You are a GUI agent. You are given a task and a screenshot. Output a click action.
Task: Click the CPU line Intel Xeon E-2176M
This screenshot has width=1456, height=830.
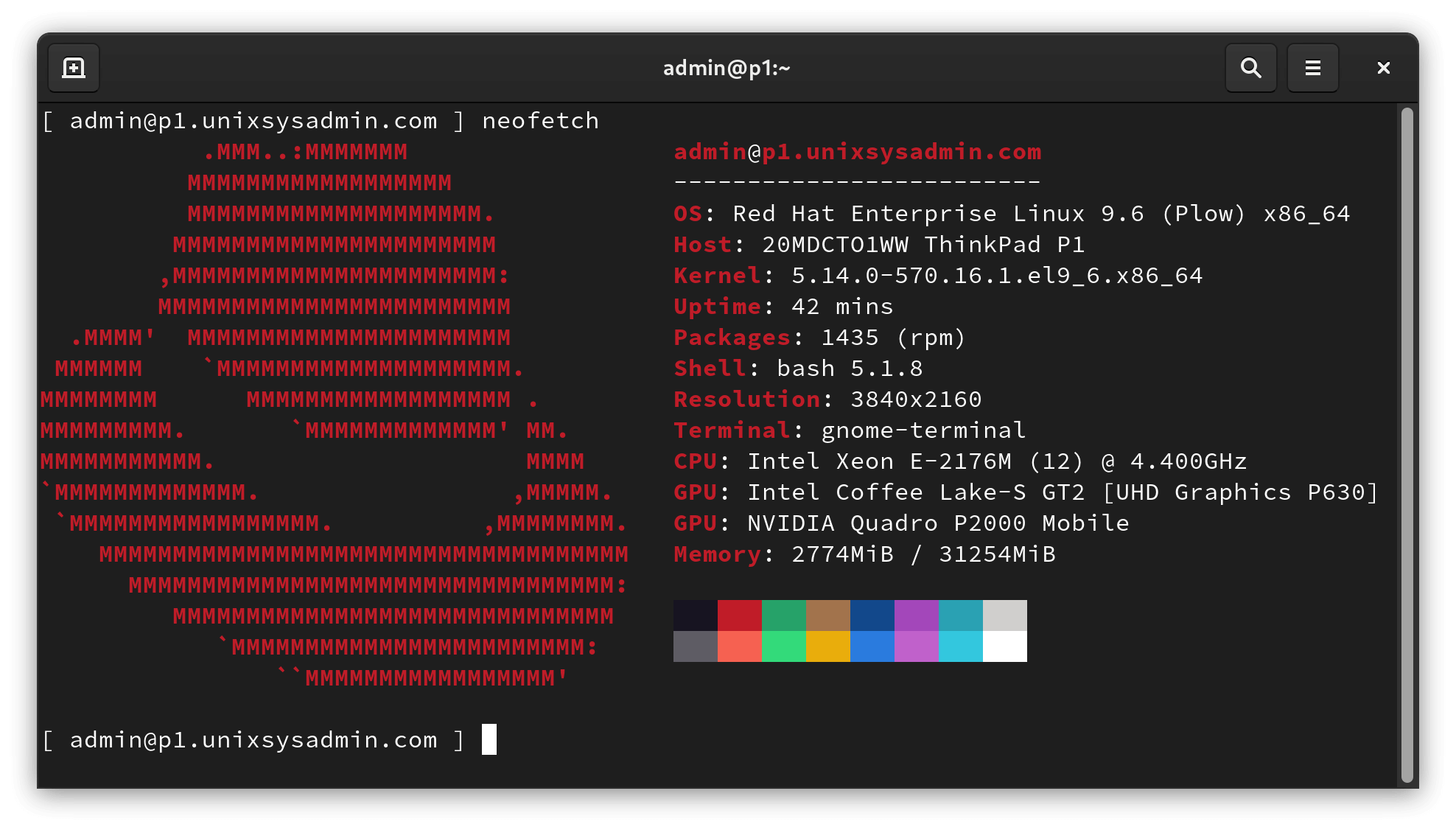tap(960, 461)
